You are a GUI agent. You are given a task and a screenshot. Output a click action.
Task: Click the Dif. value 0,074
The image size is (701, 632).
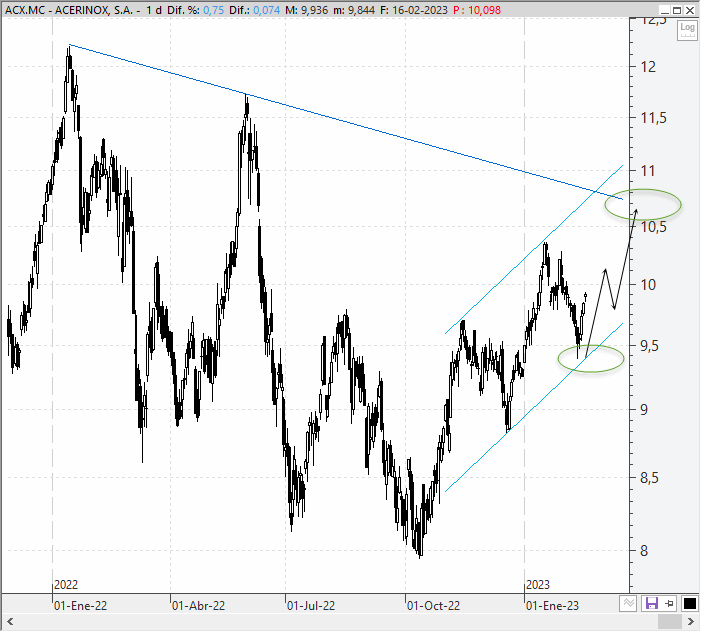click(x=266, y=10)
